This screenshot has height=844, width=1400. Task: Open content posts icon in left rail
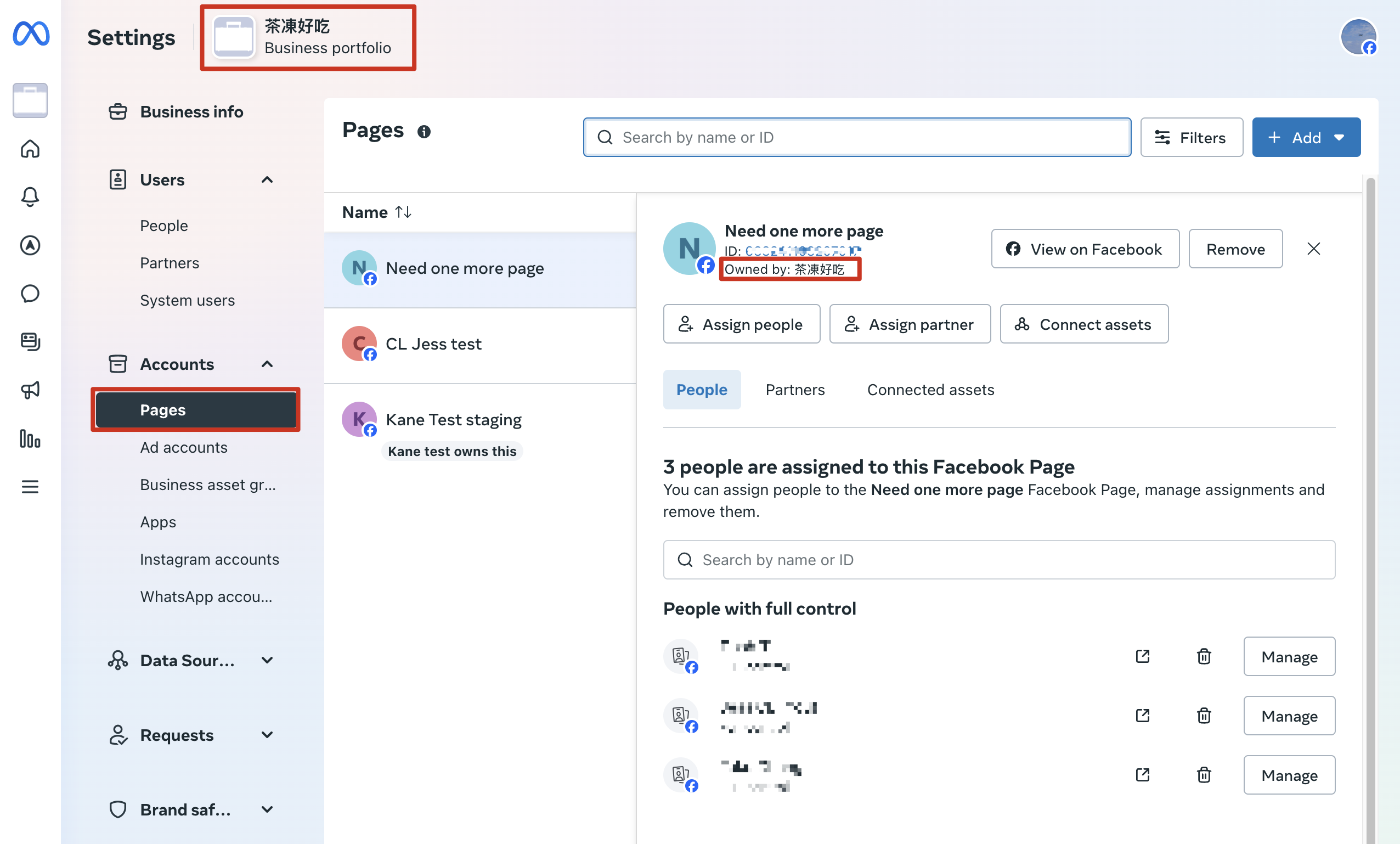click(x=30, y=341)
